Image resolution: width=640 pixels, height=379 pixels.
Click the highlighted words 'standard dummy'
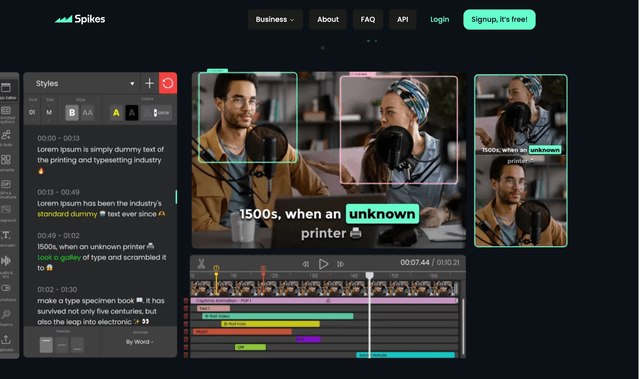[x=67, y=214]
